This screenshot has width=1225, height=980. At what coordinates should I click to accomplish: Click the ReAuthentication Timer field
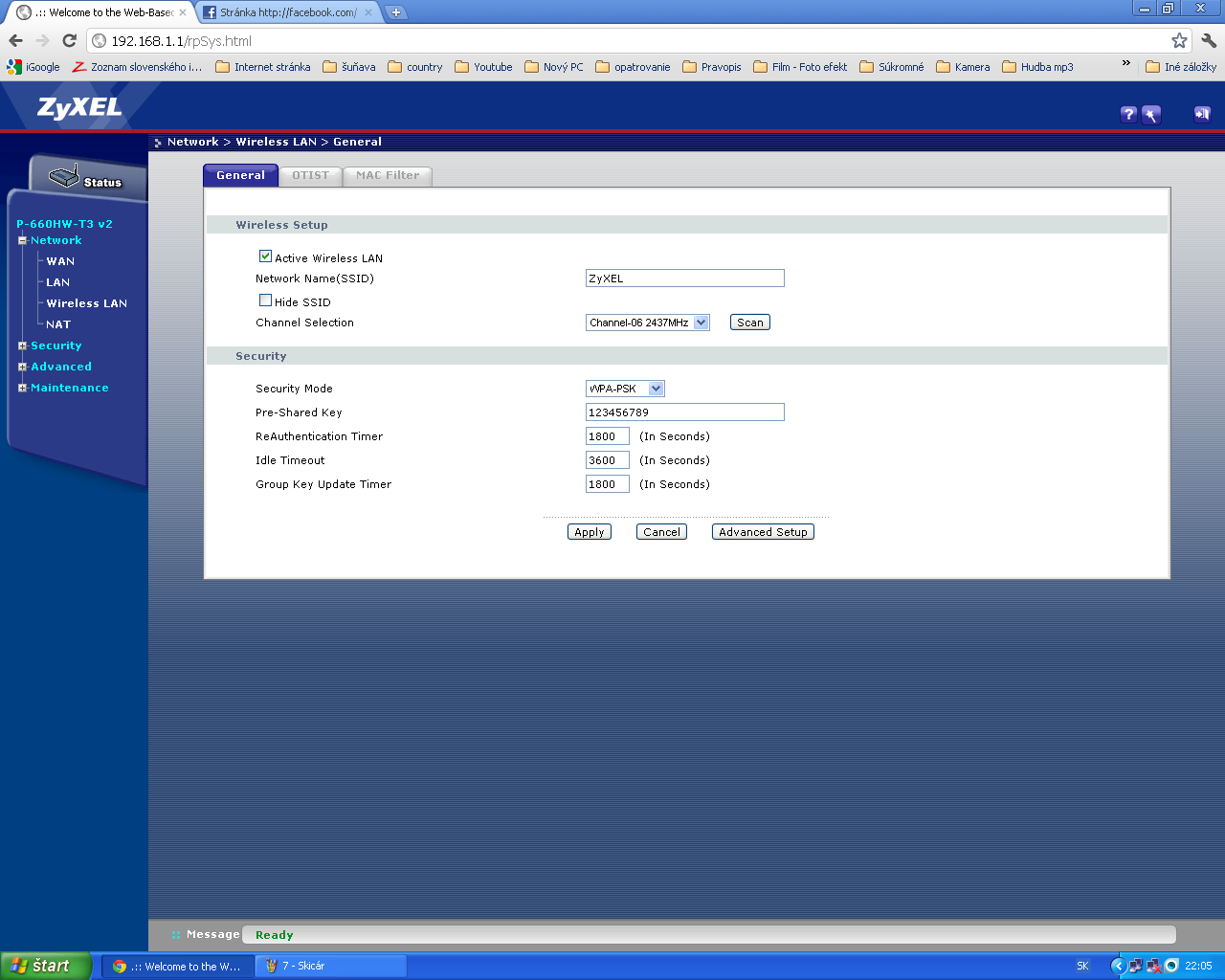pos(608,436)
